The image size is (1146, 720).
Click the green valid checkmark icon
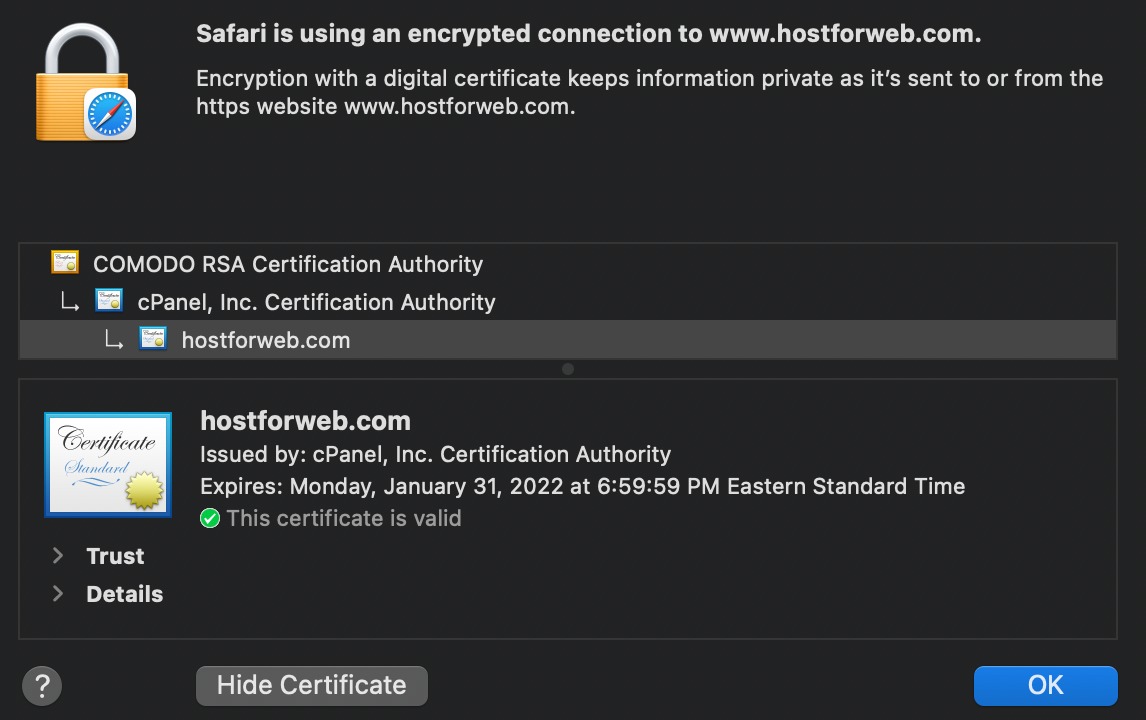pos(210,518)
